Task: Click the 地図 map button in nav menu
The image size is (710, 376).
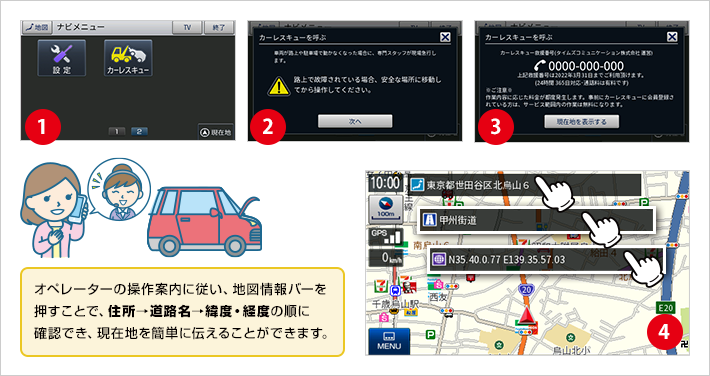Action: coord(38,27)
